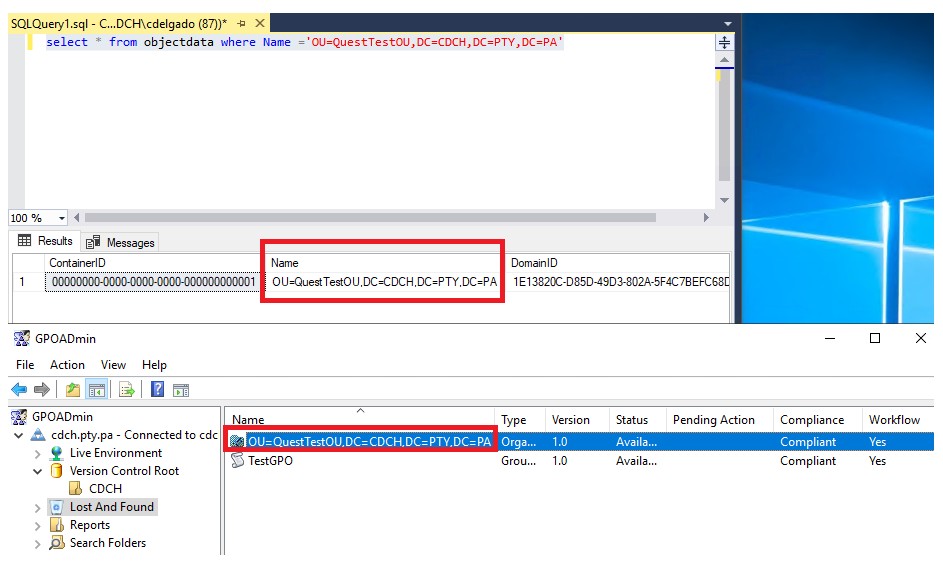The height and width of the screenshot is (568, 943).
Task: Expand the Reports tree node
Action: (x=37, y=526)
